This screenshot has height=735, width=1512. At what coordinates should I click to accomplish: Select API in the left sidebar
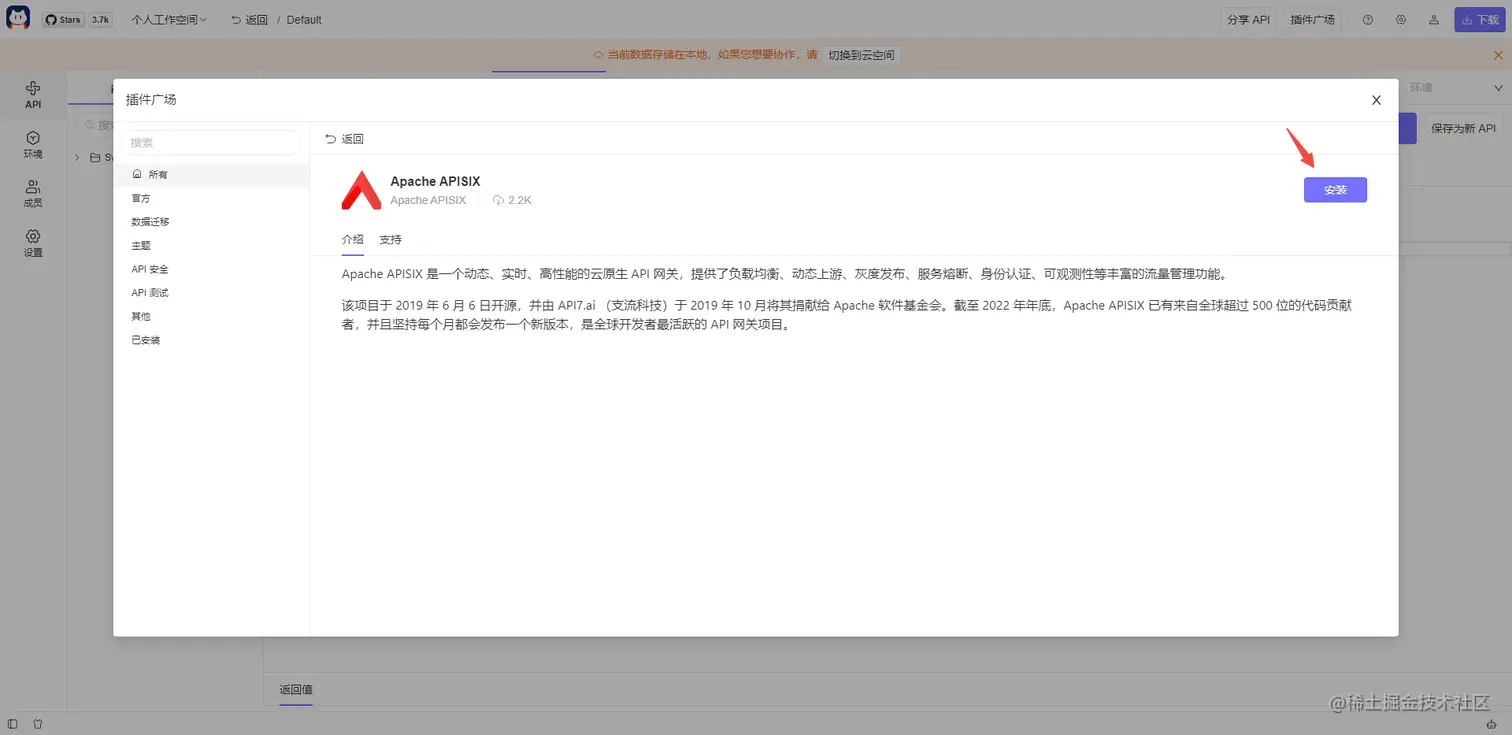(33, 95)
